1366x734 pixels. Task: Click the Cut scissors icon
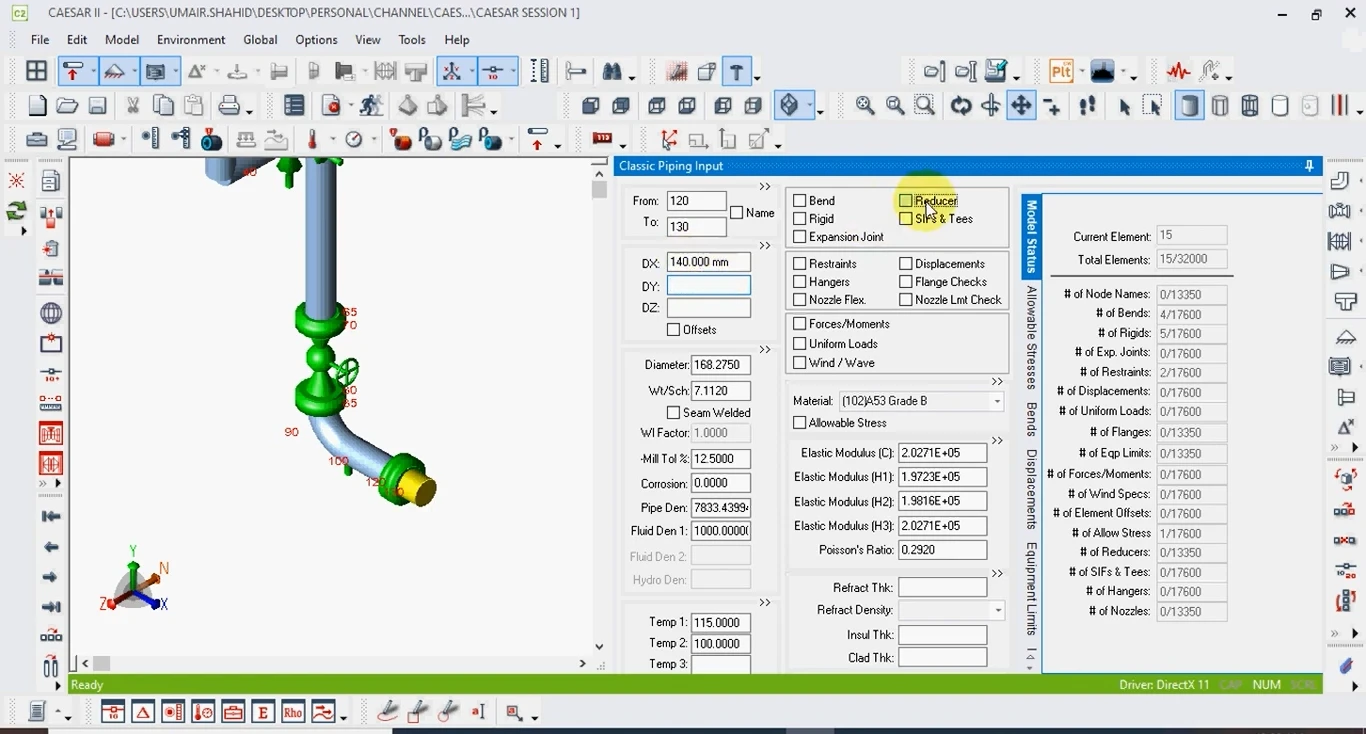(x=132, y=106)
